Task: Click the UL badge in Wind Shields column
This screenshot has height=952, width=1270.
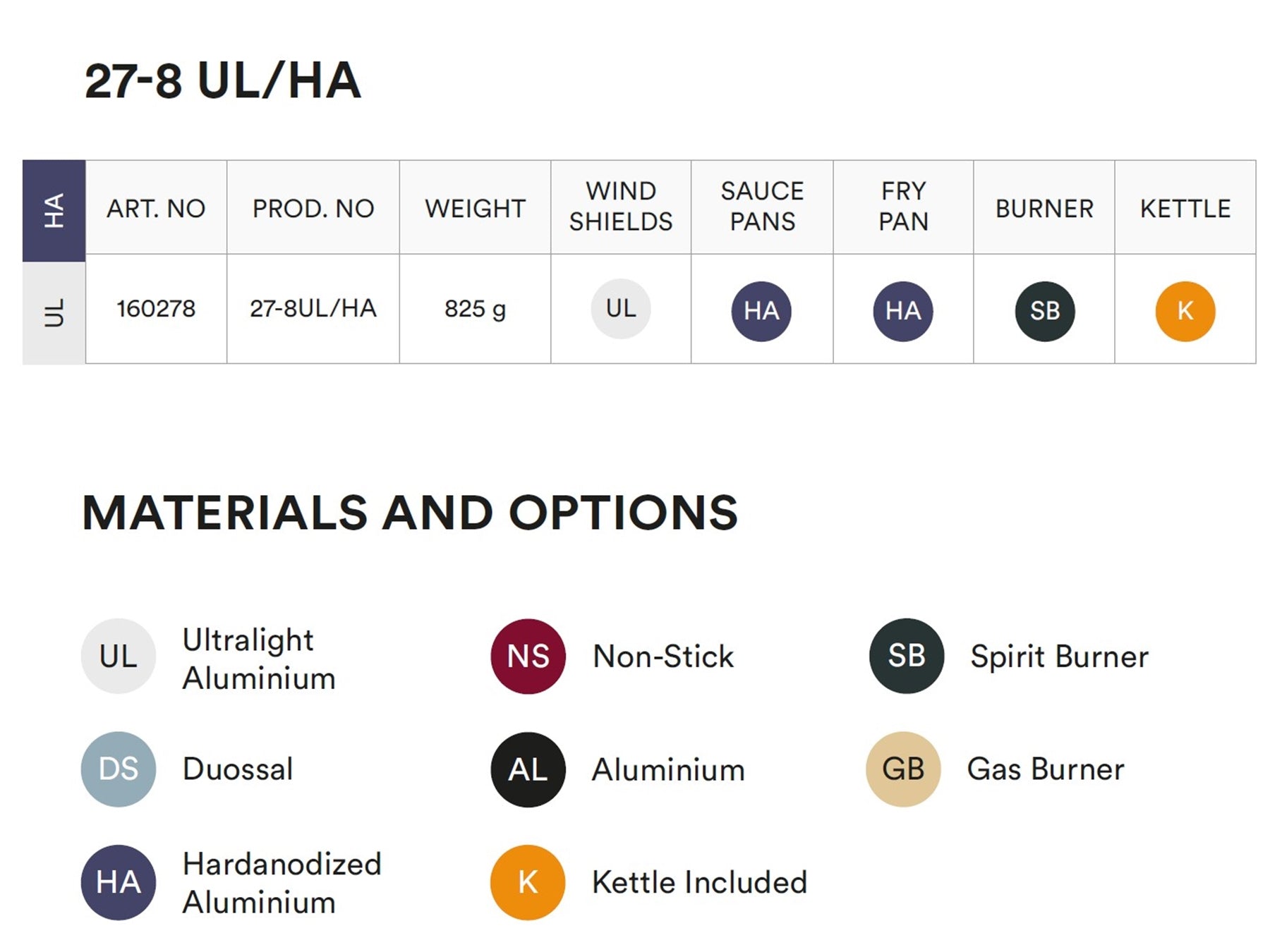Action: pyautogui.click(x=620, y=309)
